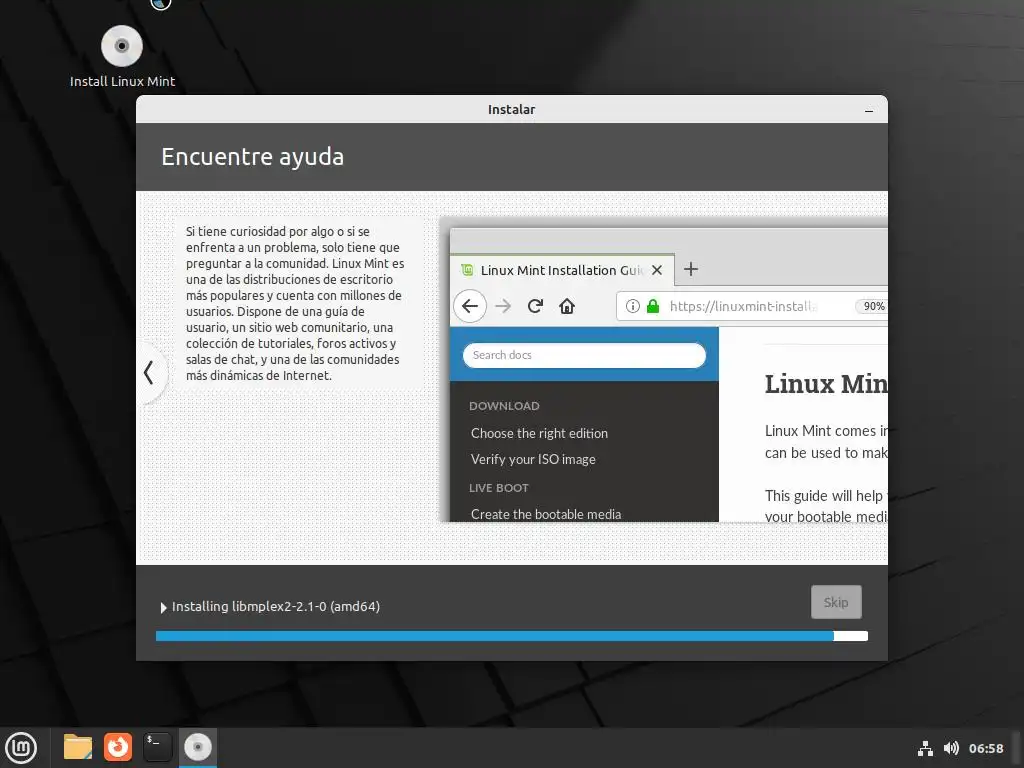Click Verify your ISO image link
1024x768 pixels.
[533, 459]
